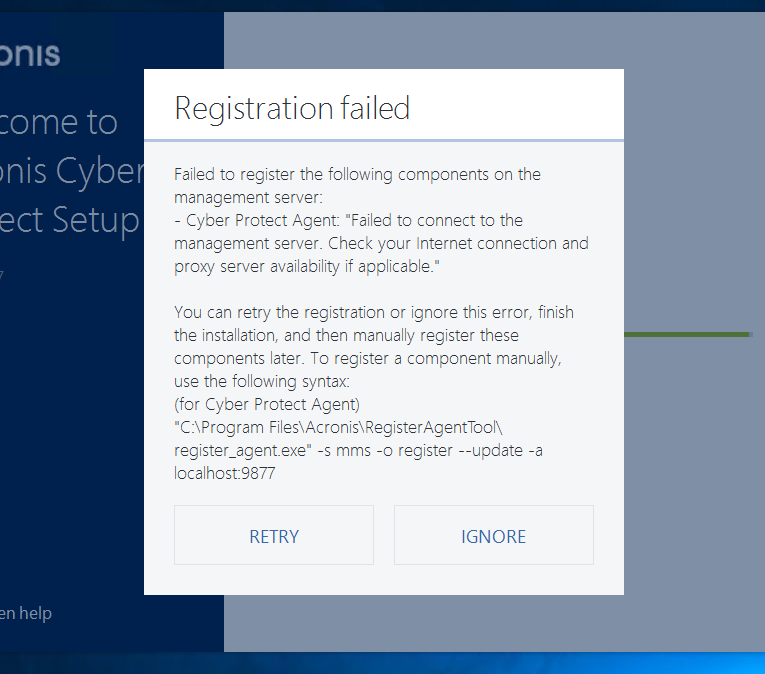Click the green installation progress bar

coord(687,335)
